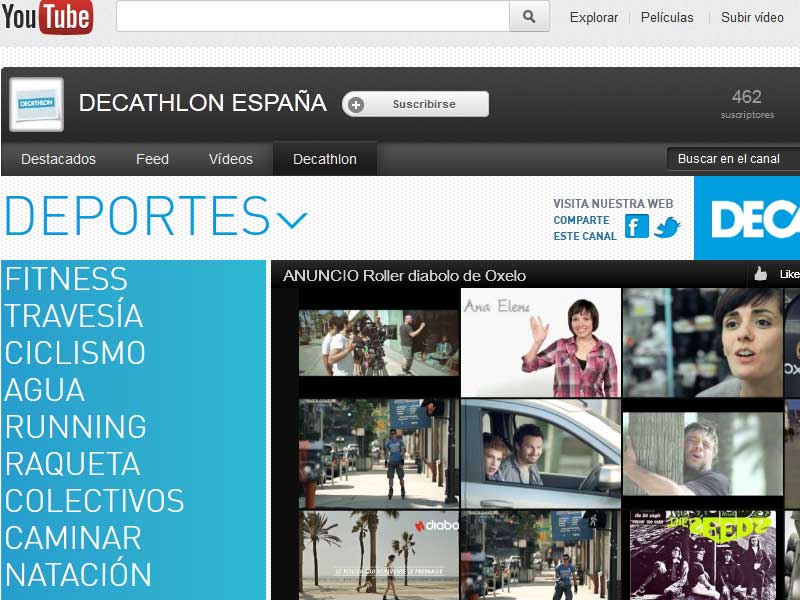Open the dark-haired woman close-up thumbnail
Image resolution: width=800 pixels, height=600 pixels.
(703, 342)
